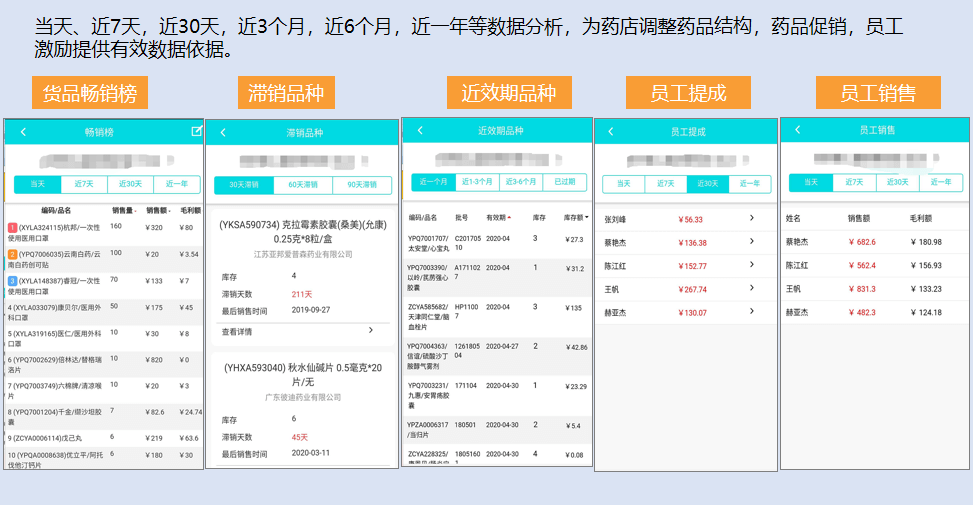Viewport: 973px width, 505px height.
Task: Click the 货品畅销榜 orange label
Action: coord(90,93)
